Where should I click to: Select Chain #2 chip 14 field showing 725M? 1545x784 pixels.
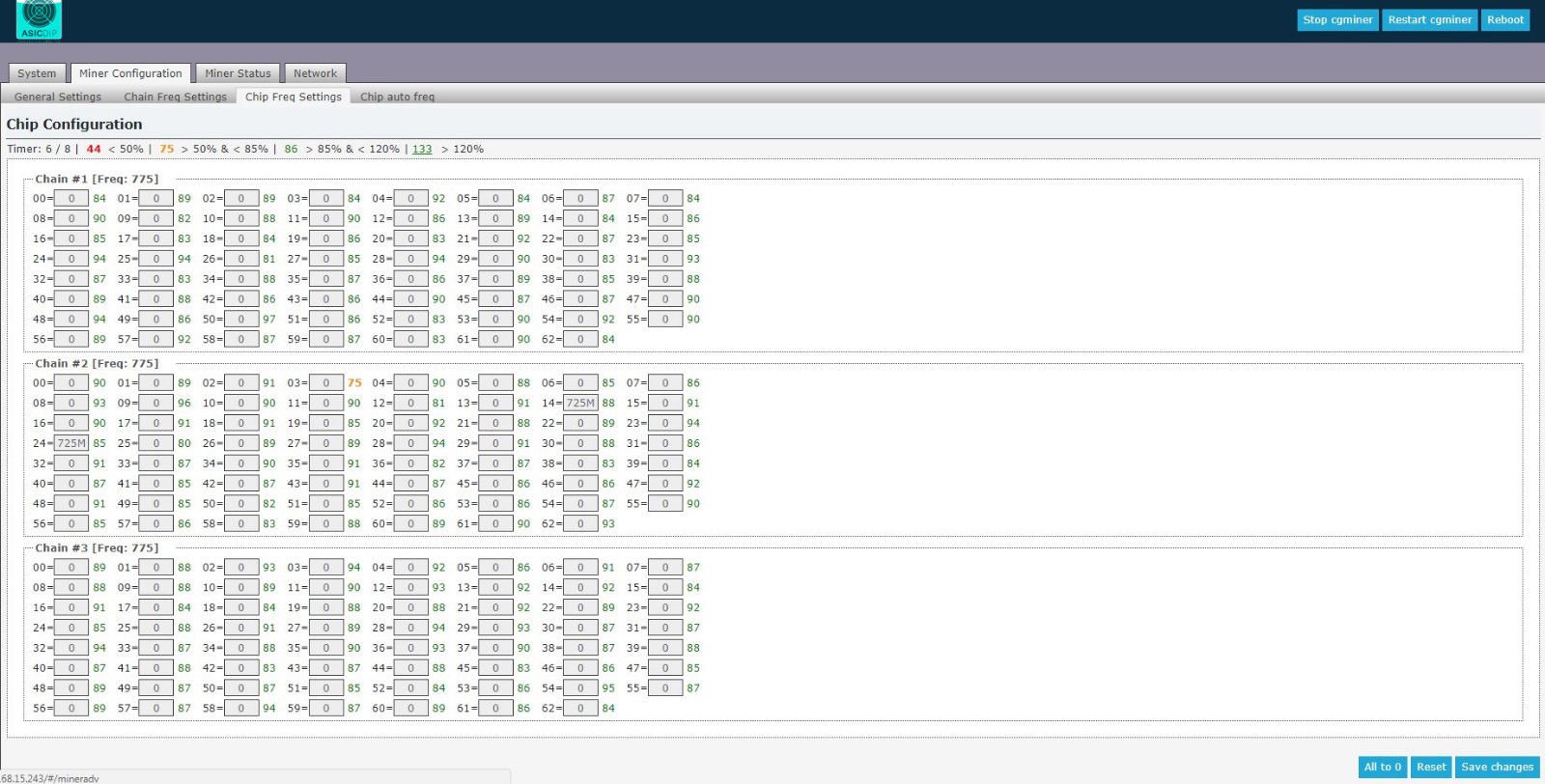(580, 403)
